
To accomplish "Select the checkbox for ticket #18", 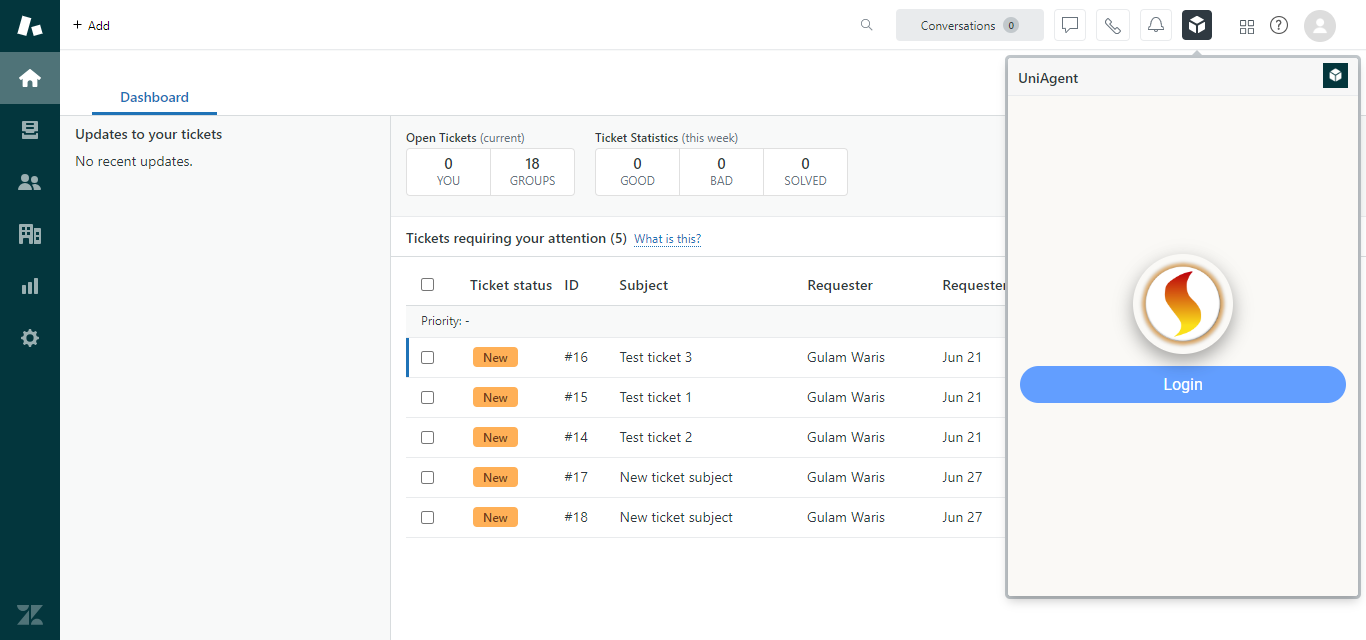I will [428, 517].
